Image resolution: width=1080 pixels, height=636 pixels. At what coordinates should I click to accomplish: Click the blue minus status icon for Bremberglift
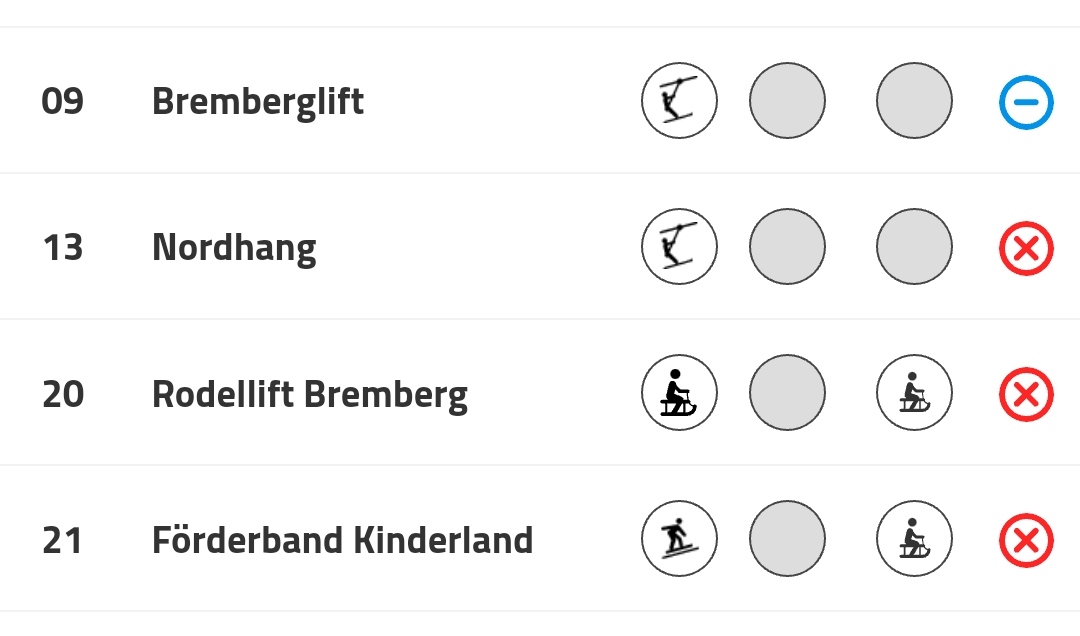click(1026, 102)
